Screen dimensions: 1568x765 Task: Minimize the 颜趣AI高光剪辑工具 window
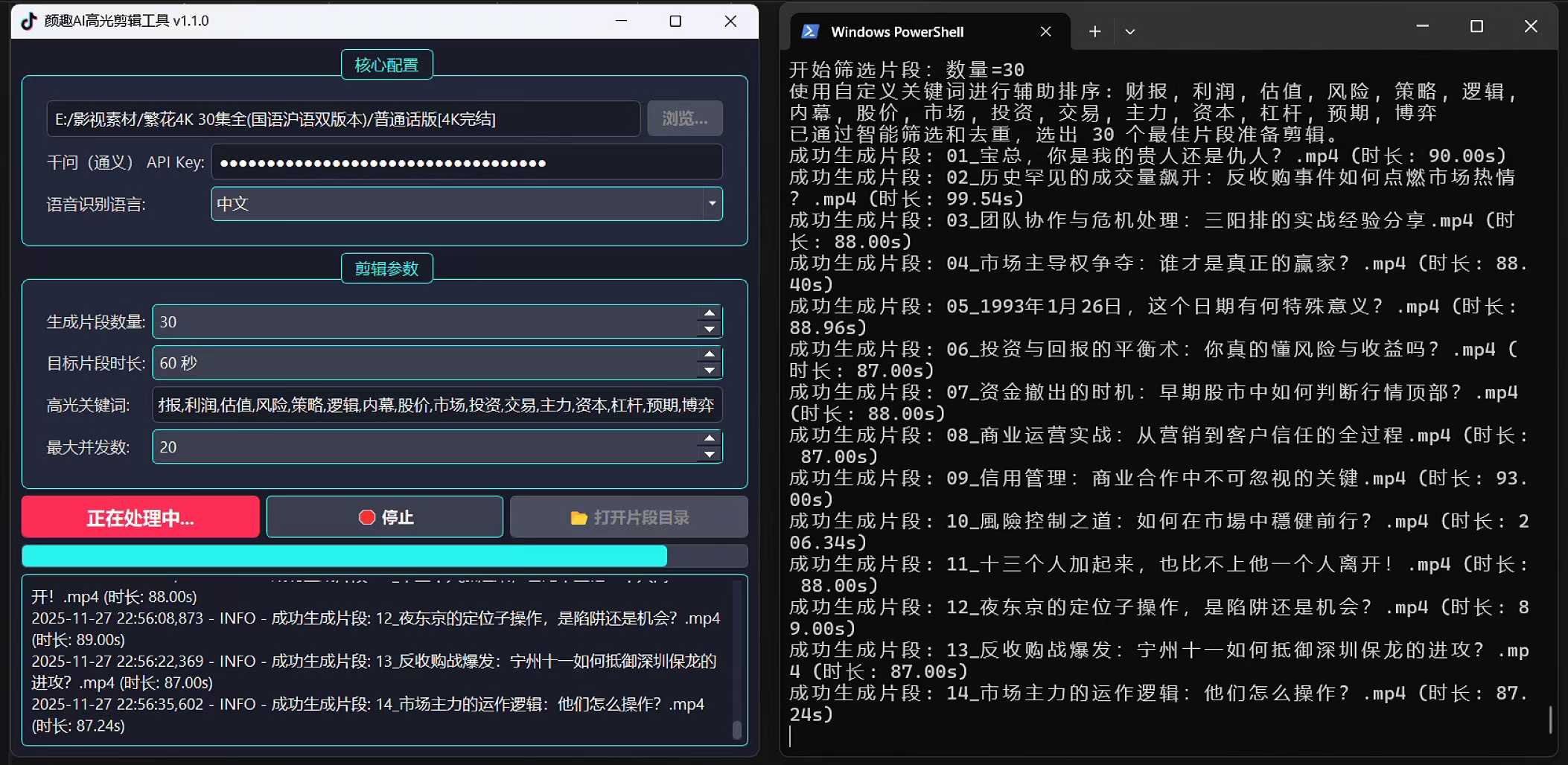tap(622, 21)
